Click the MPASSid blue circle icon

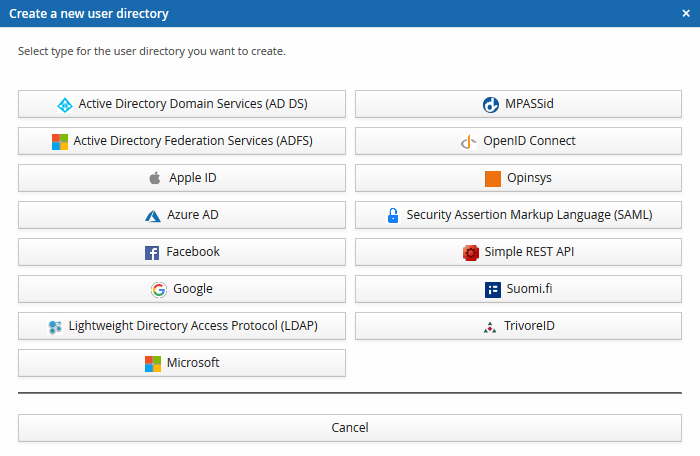click(491, 105)
